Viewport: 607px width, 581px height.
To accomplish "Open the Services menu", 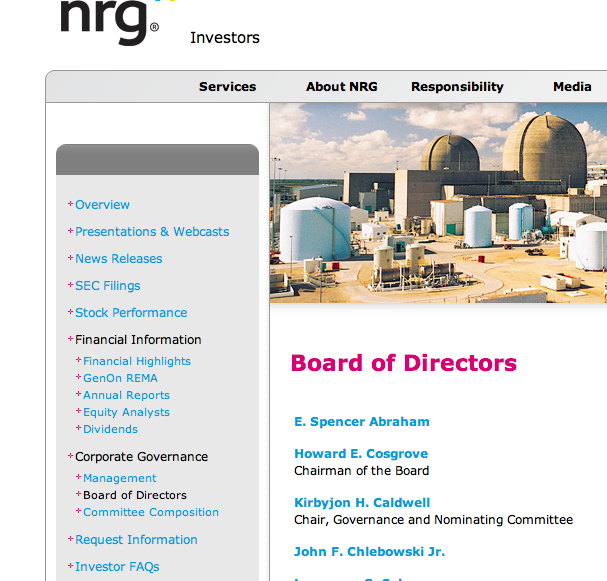I will click(228, 87).
